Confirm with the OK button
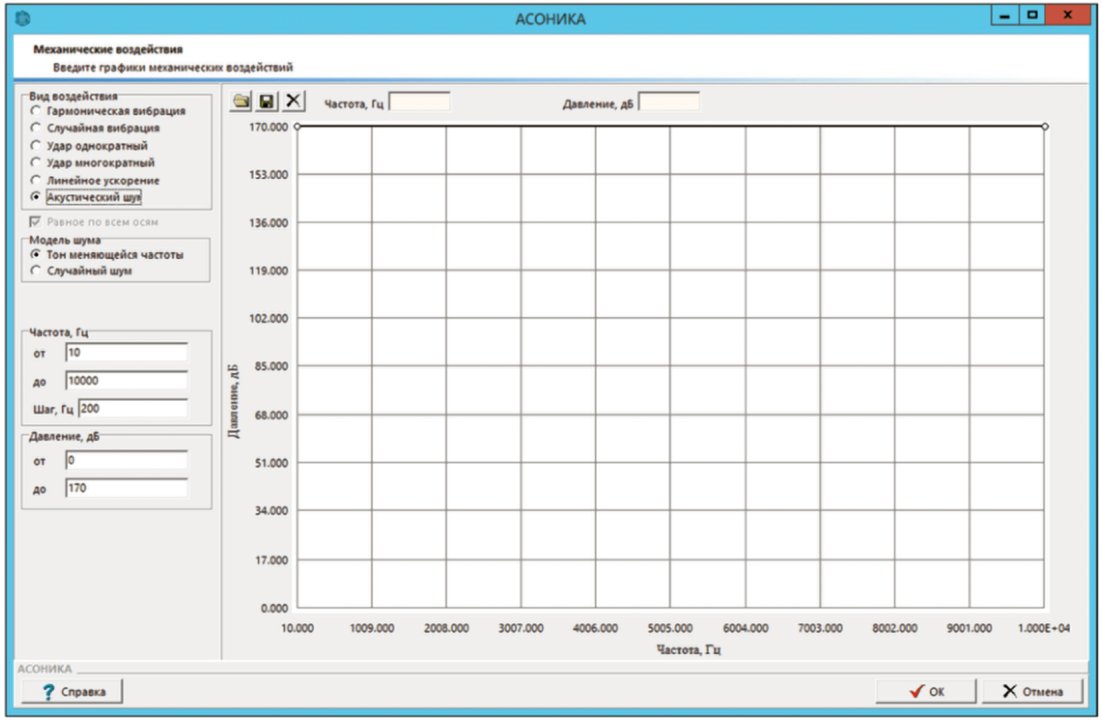This screenshot has height=722, width=1102. [926, 691]
